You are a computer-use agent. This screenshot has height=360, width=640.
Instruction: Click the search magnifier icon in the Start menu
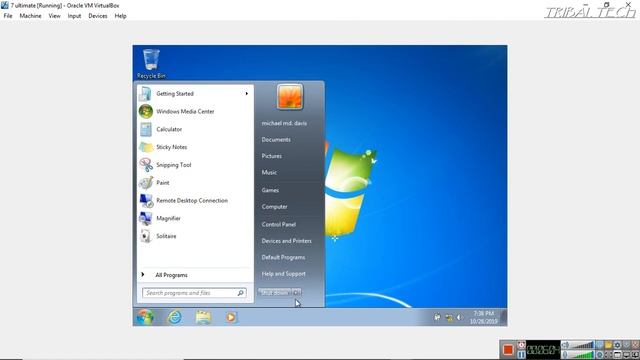[240, 293]
